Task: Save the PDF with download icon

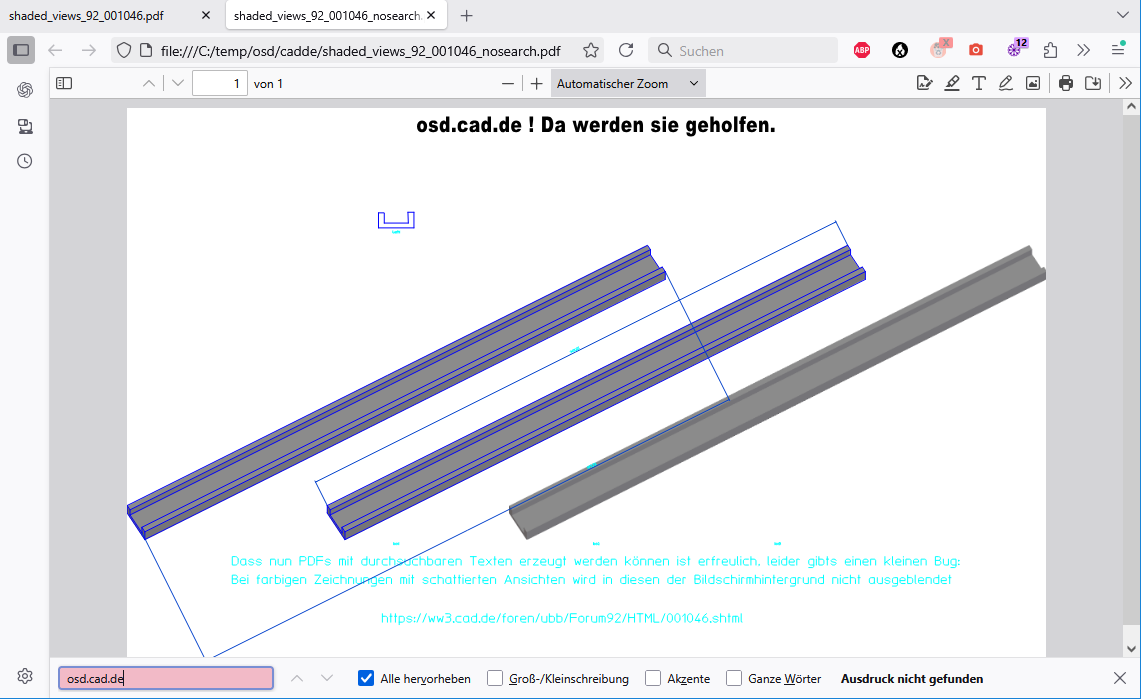Action: (x=1093, y=84)
